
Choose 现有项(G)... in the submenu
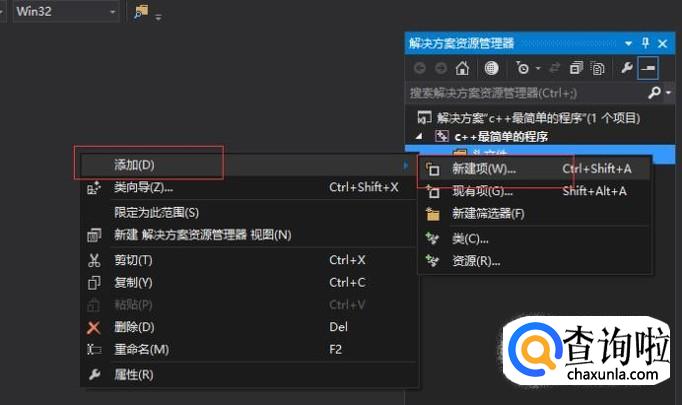(535, 191)
